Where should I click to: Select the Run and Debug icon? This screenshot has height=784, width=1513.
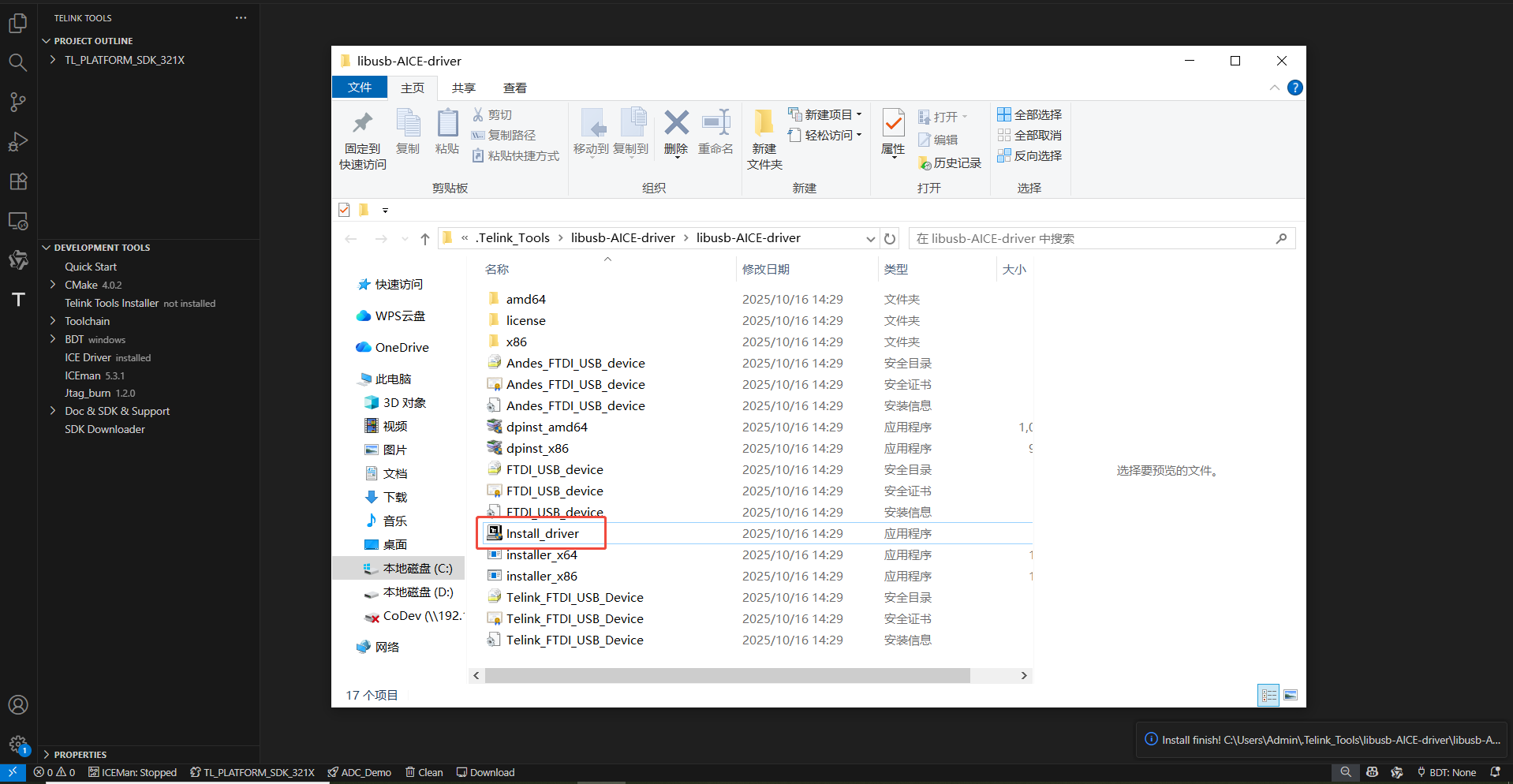pyautogui.click(x=17, y=141)
